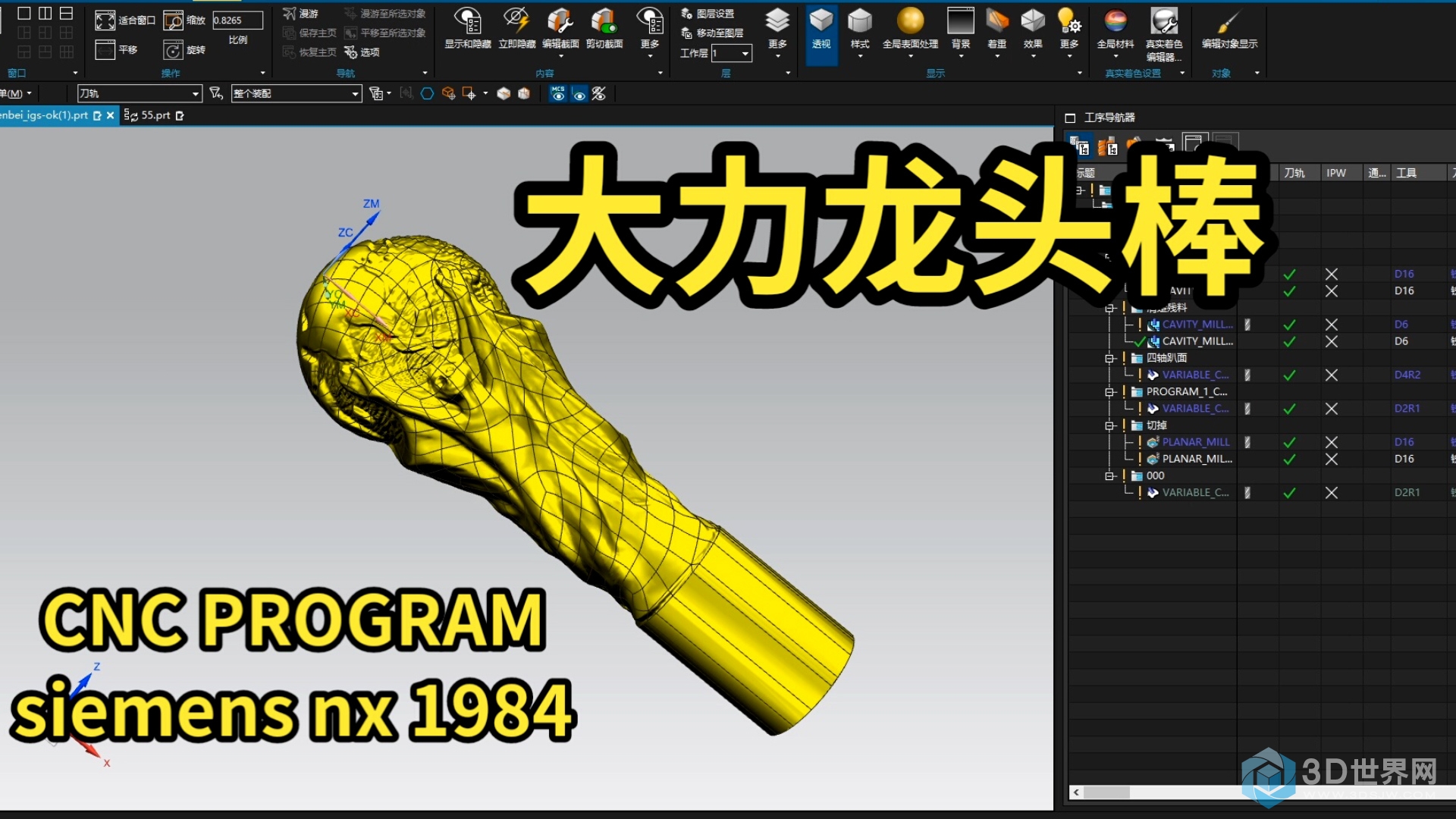Select VARIABLE_C... operation under 000
The height and width of the screenshot is (819, 1456).
(1195, 492)
